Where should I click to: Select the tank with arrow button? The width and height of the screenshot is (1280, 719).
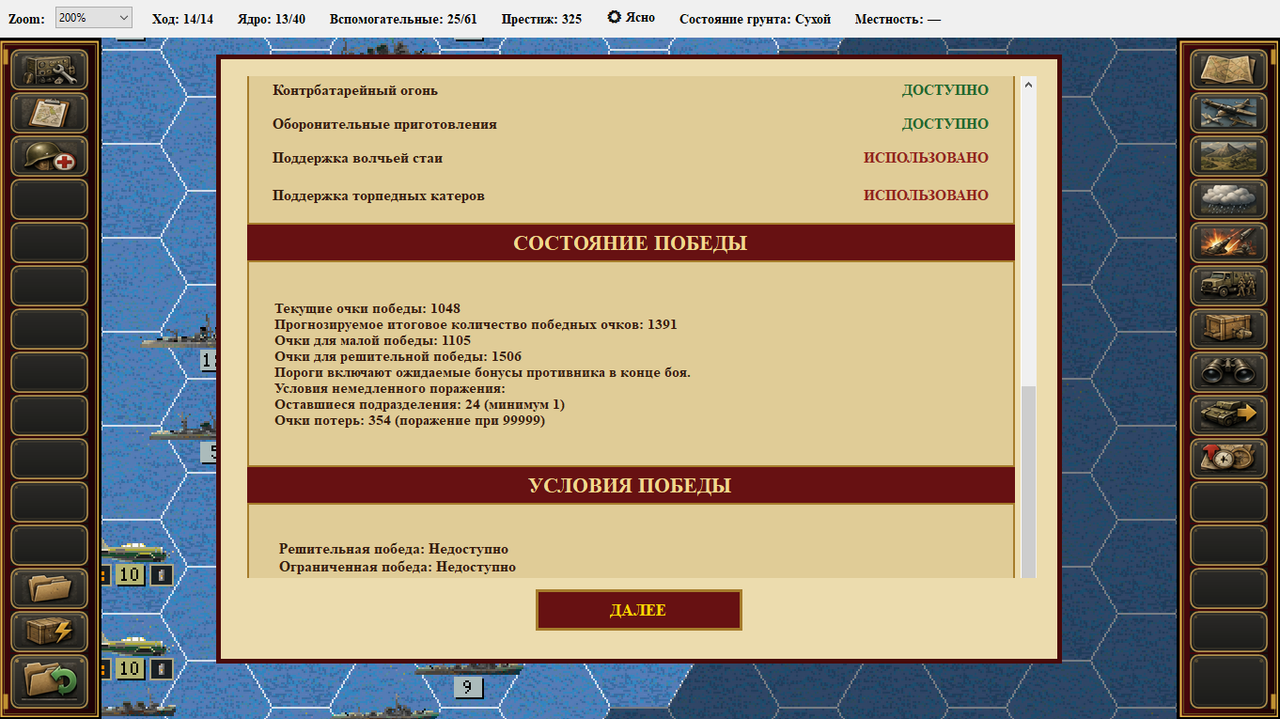(1229, 415)
